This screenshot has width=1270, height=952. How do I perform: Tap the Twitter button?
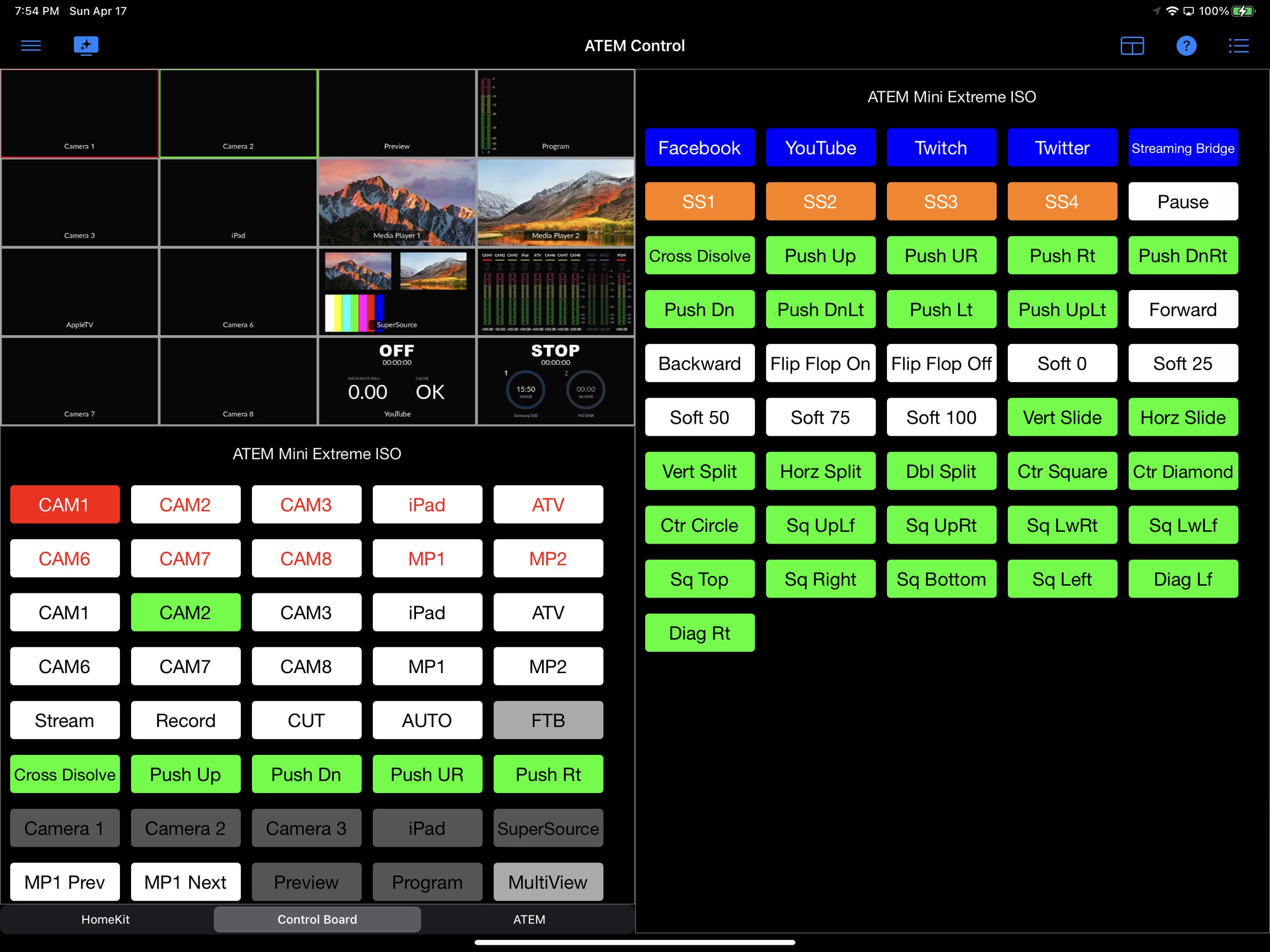[1062, 147]
